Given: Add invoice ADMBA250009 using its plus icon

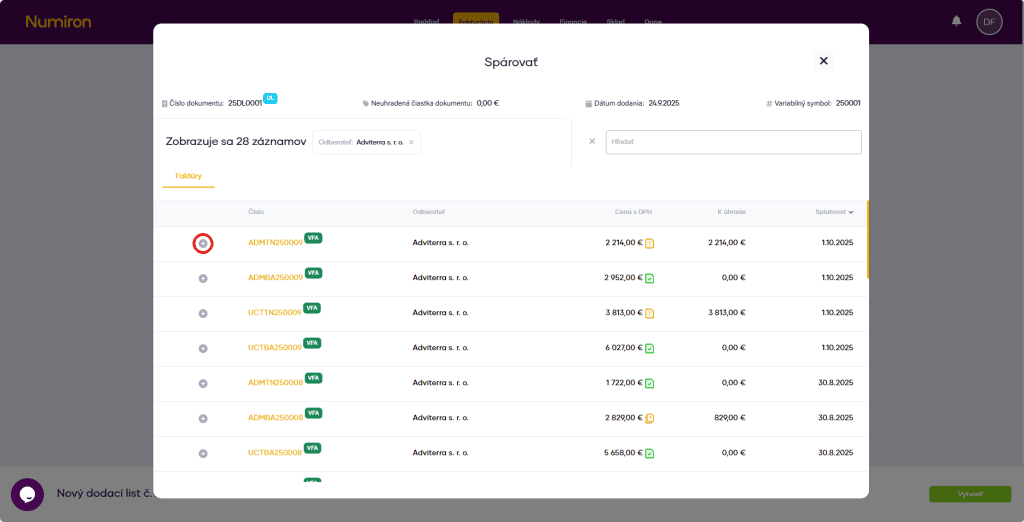Looking at the screenshot, I should [203, 278].
